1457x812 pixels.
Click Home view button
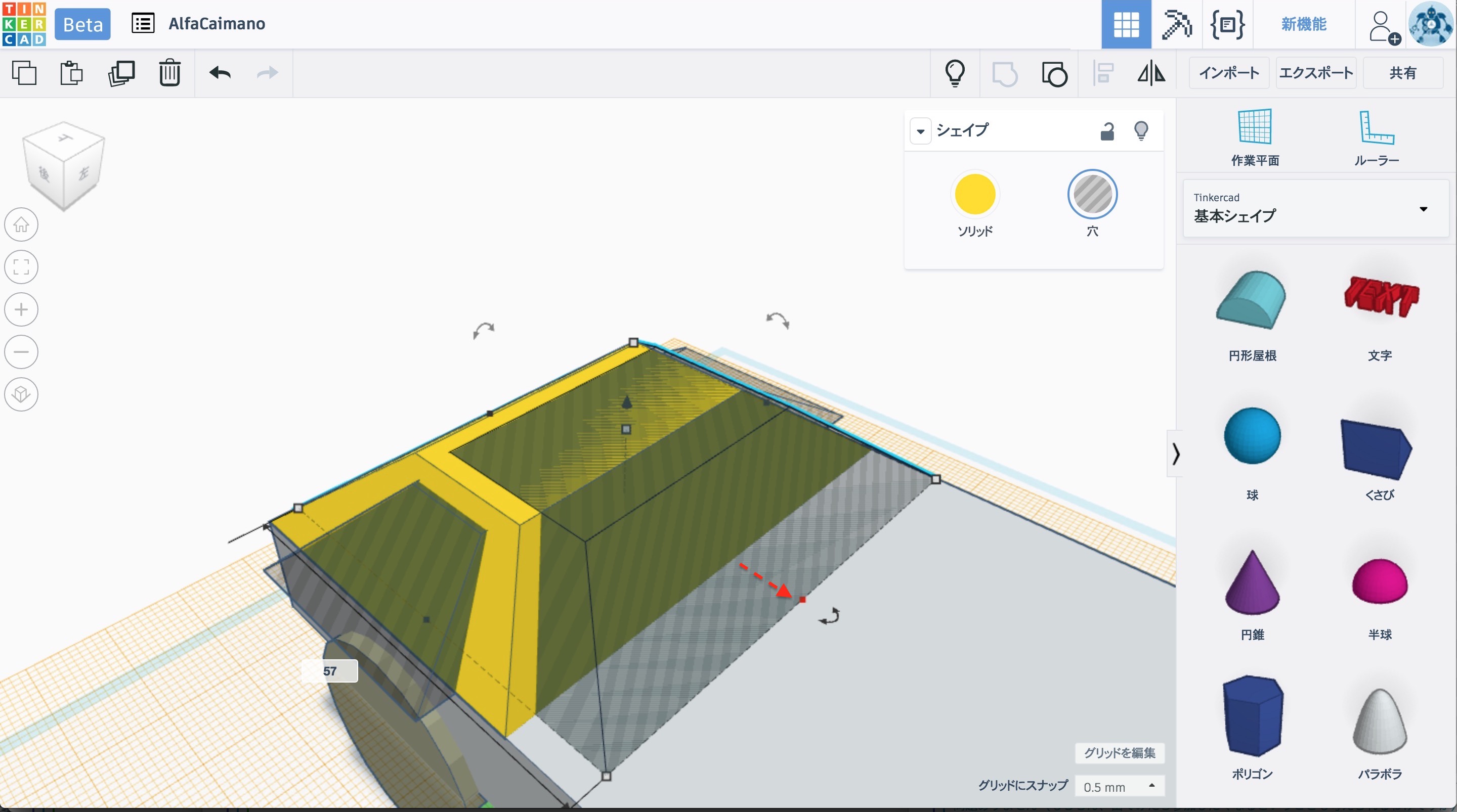pyautogui.click(x=21, y=224)
